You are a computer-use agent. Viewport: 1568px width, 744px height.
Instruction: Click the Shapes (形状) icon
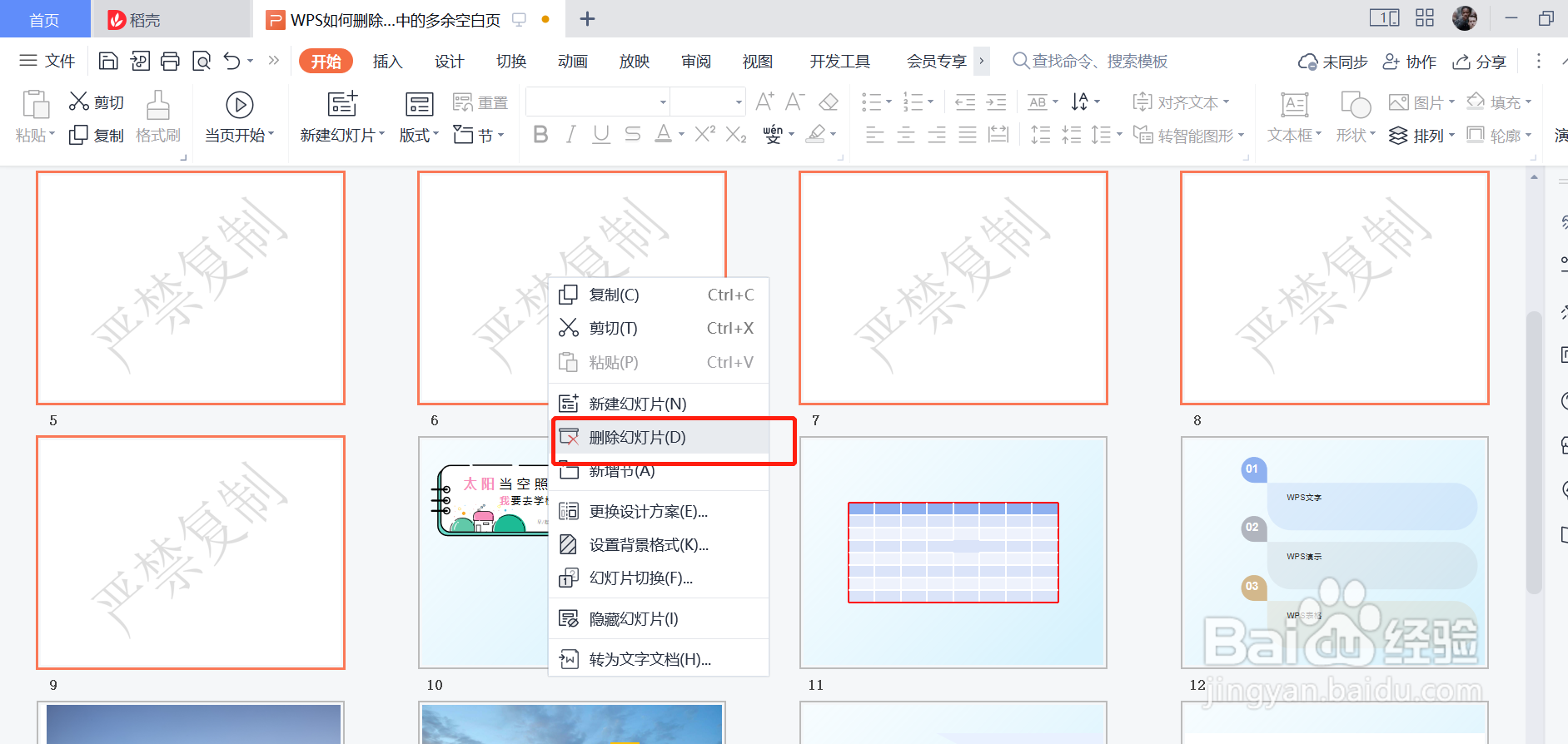pyautogui.click(x=1356, y=106)
